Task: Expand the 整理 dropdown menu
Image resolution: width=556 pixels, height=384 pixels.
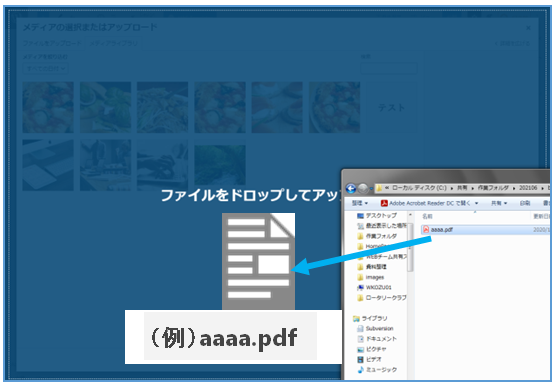Action: point(360,203)
